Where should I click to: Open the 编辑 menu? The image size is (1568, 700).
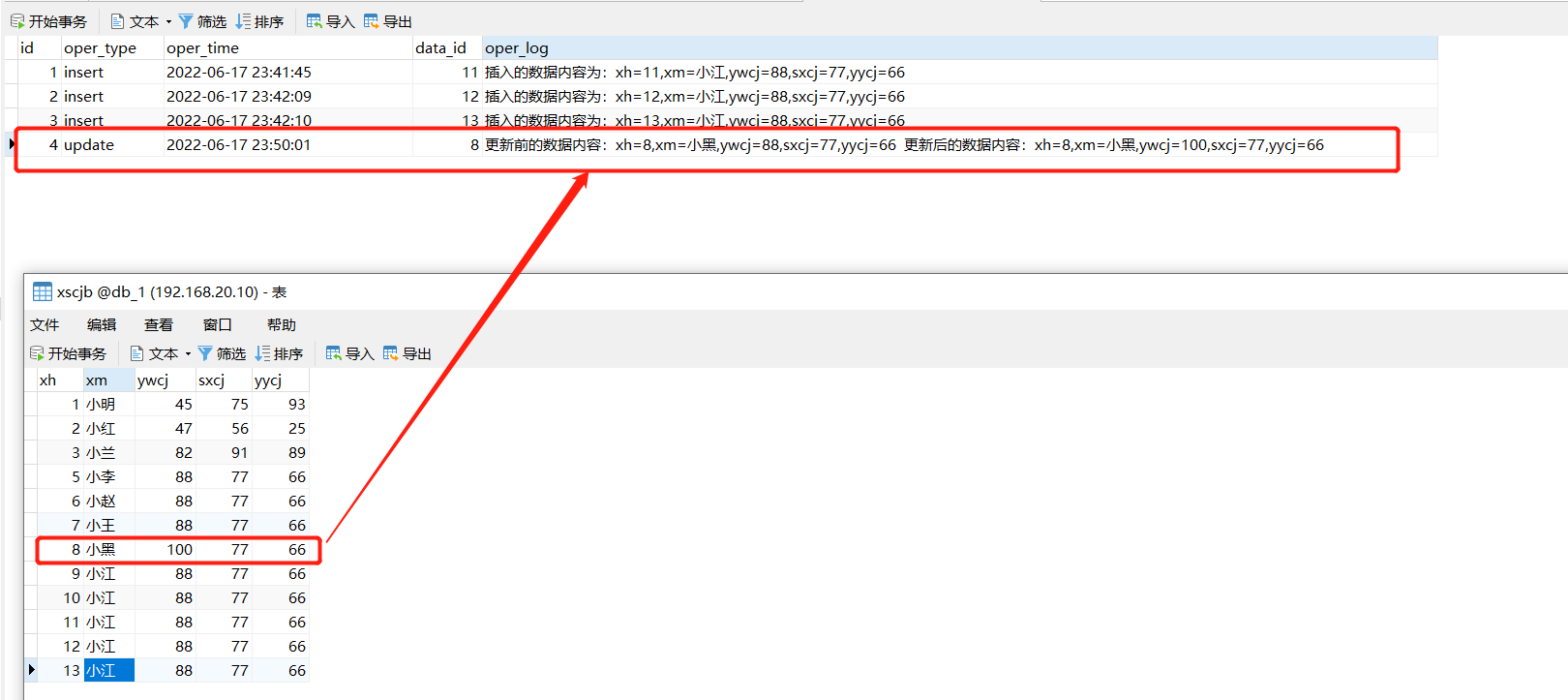tap(102, 325)
